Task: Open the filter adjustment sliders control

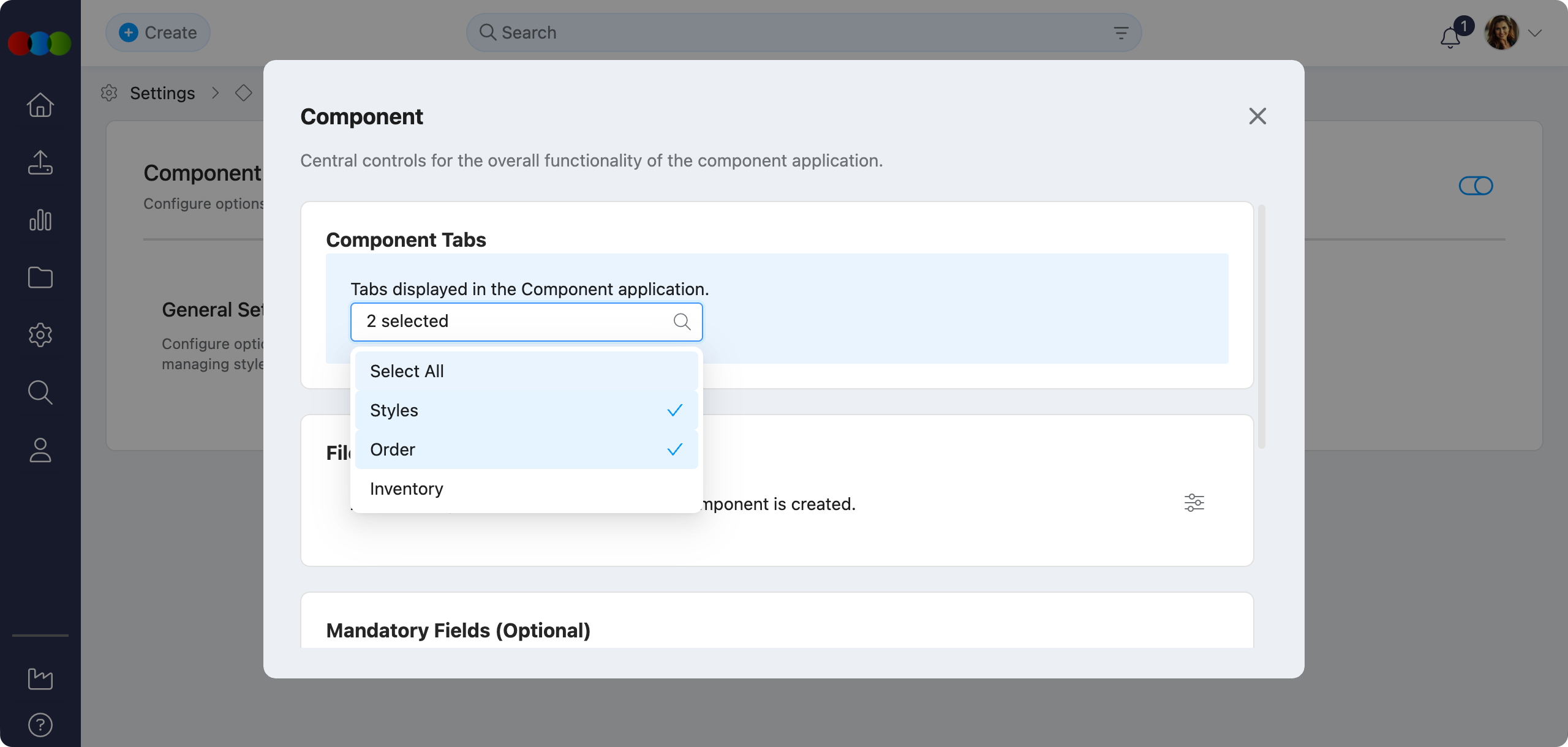Action: tap(1193, 502)
